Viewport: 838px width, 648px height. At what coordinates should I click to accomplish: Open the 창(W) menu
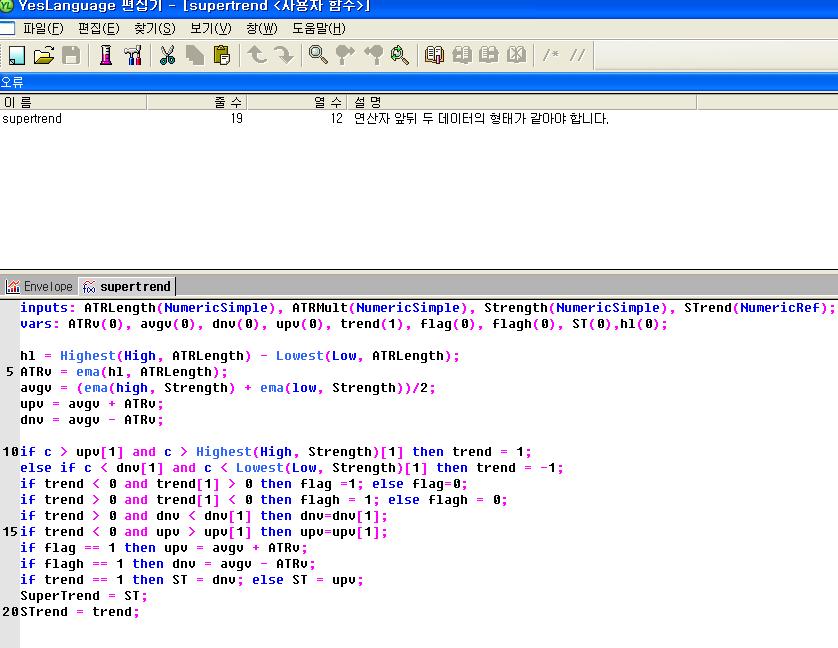tap(262, 28)
